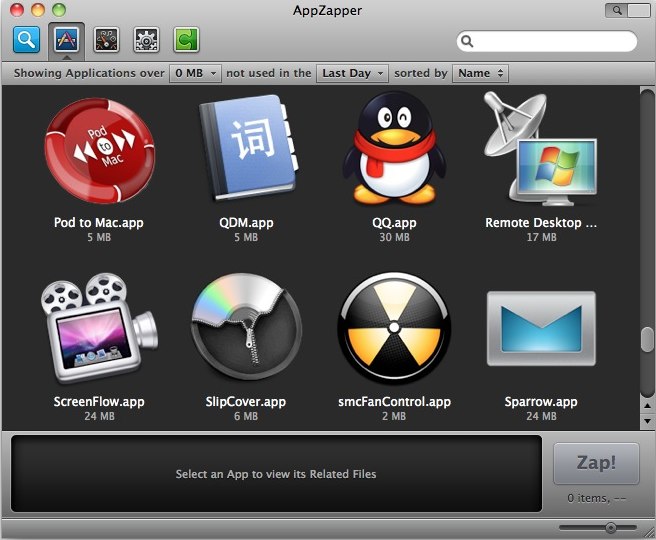Click the SlipCover.app name label
The image size is (656, 540).
(x=246, y=402)
